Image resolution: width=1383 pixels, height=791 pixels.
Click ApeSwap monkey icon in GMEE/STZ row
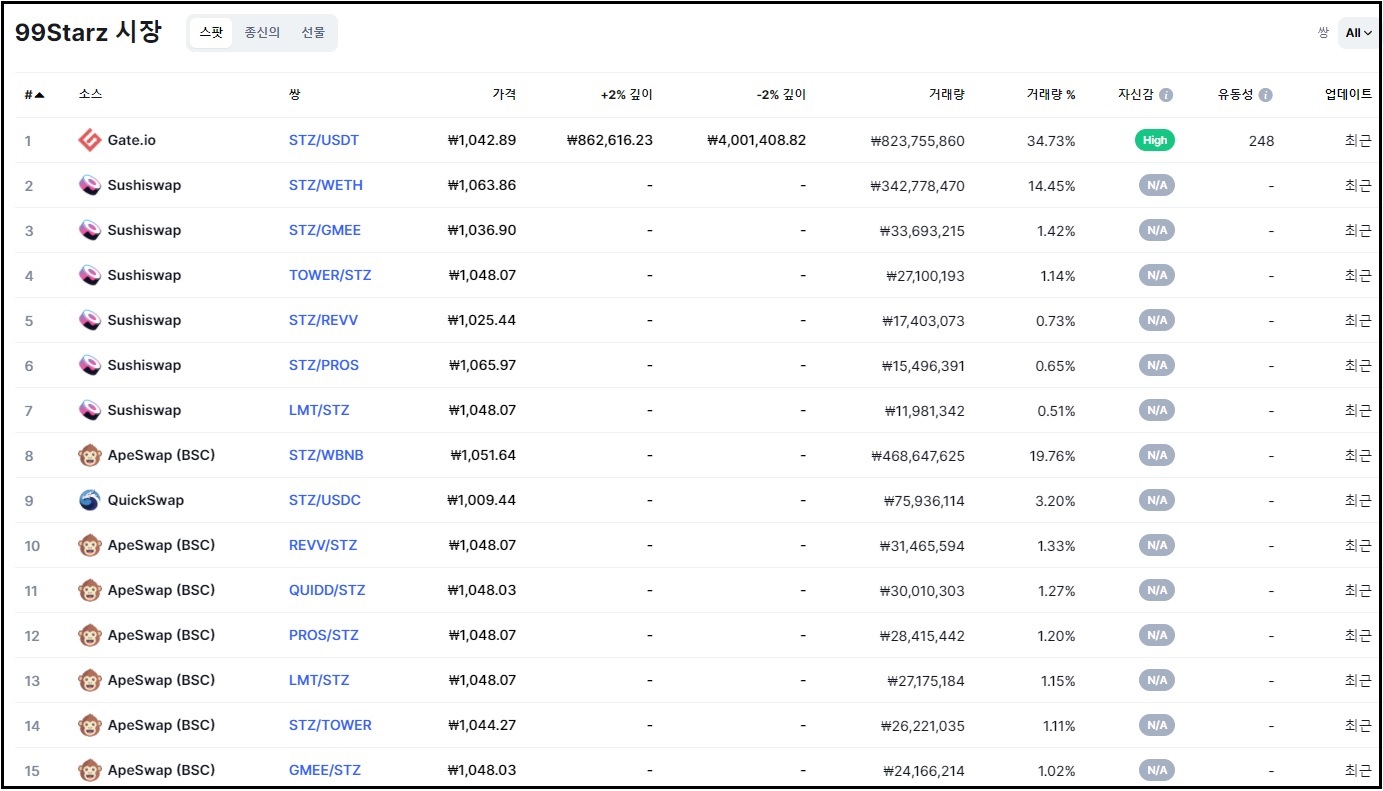tap(90, 770)
